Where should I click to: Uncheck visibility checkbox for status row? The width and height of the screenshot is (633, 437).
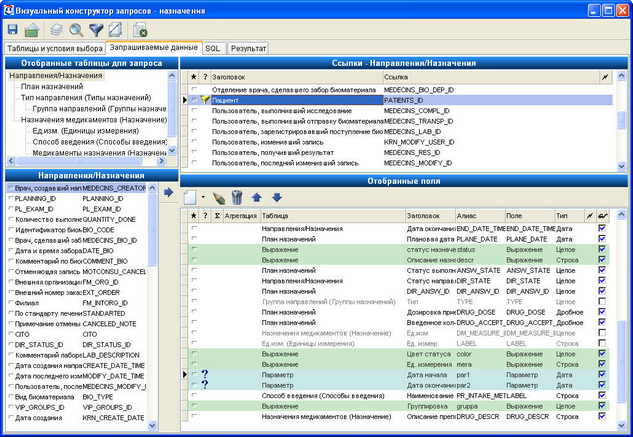pyautogui.click(x=602, y=249)
